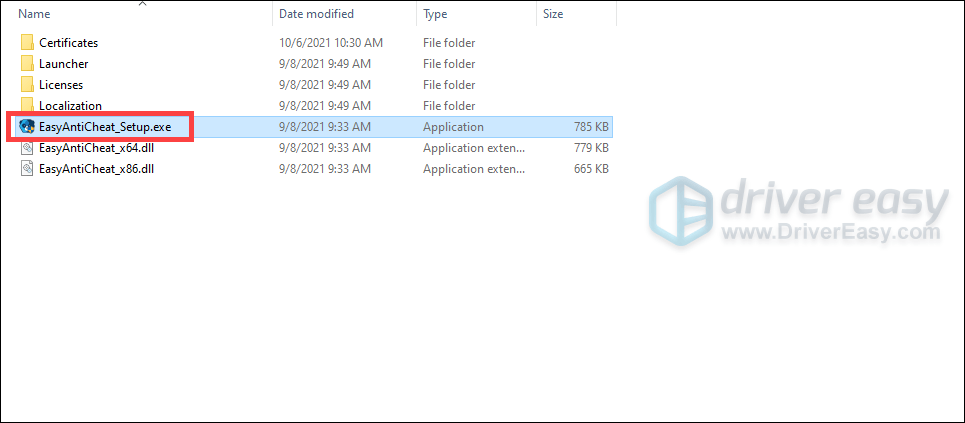Select the Launcher folder name

(x=63, y=63)
